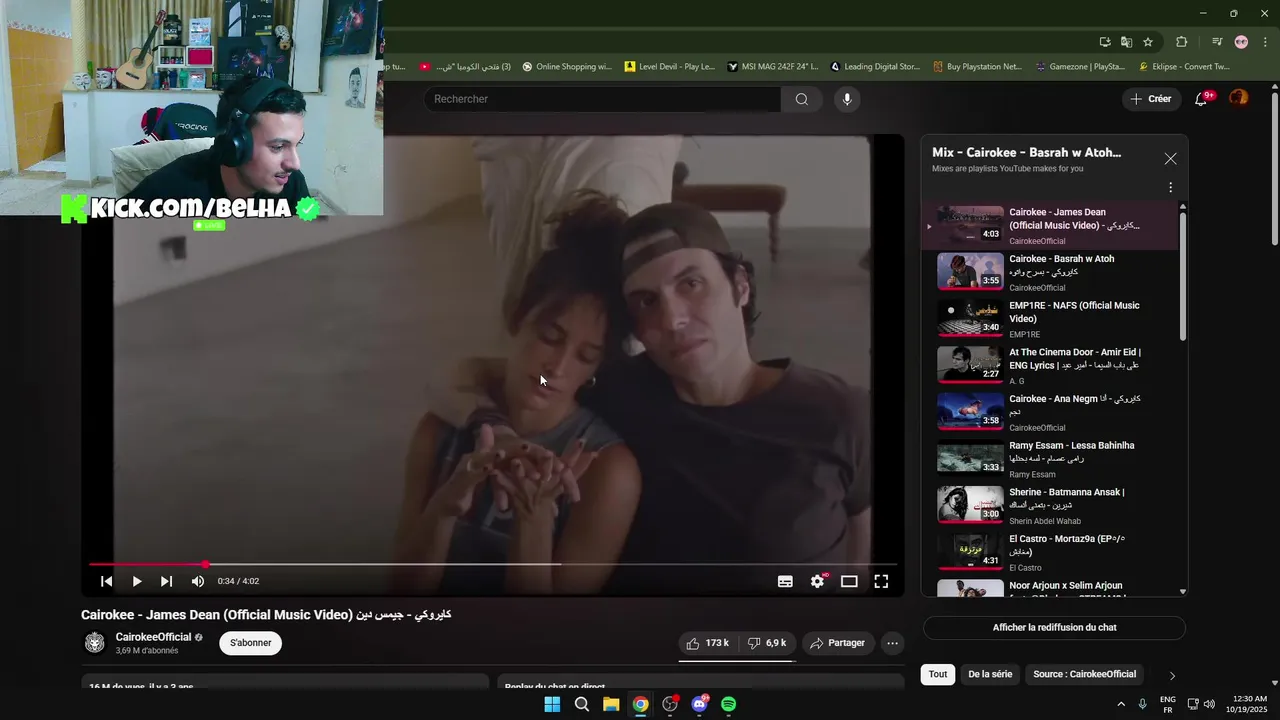
Task: Play EMP1RE - NAFS from the mix
Action: point(1051,319)
